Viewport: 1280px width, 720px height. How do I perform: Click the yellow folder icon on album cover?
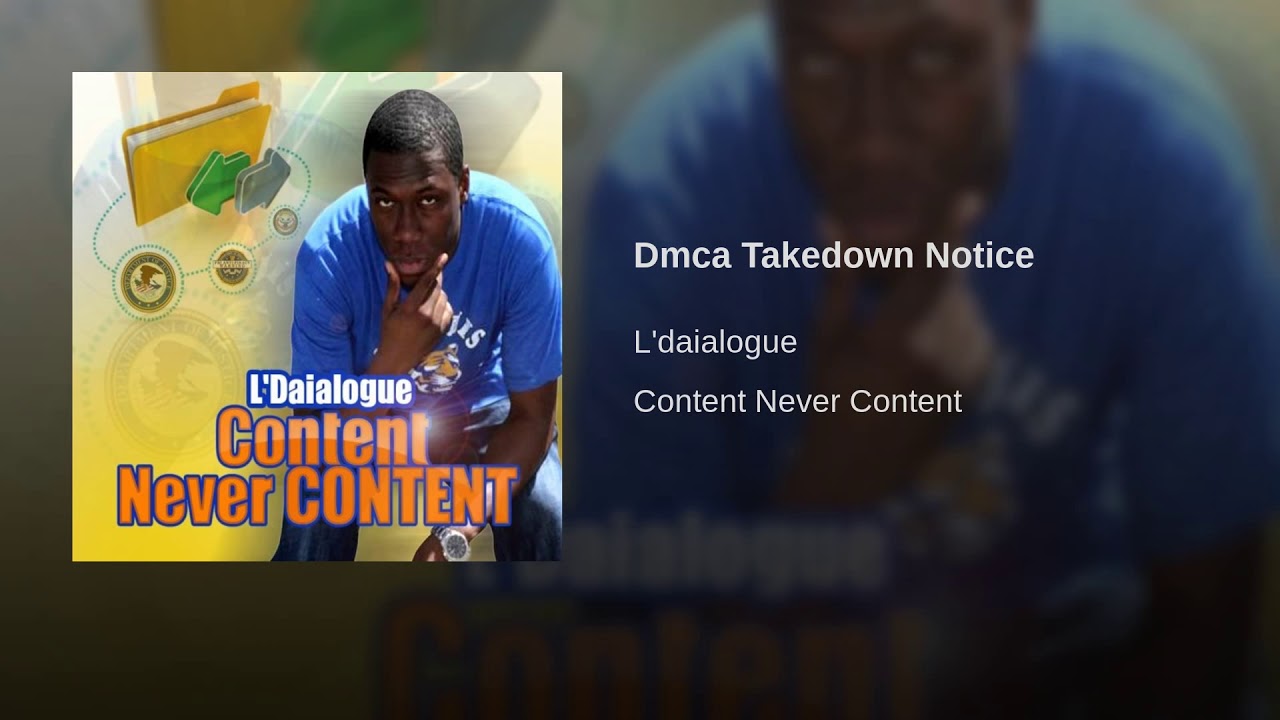point(197,153)
